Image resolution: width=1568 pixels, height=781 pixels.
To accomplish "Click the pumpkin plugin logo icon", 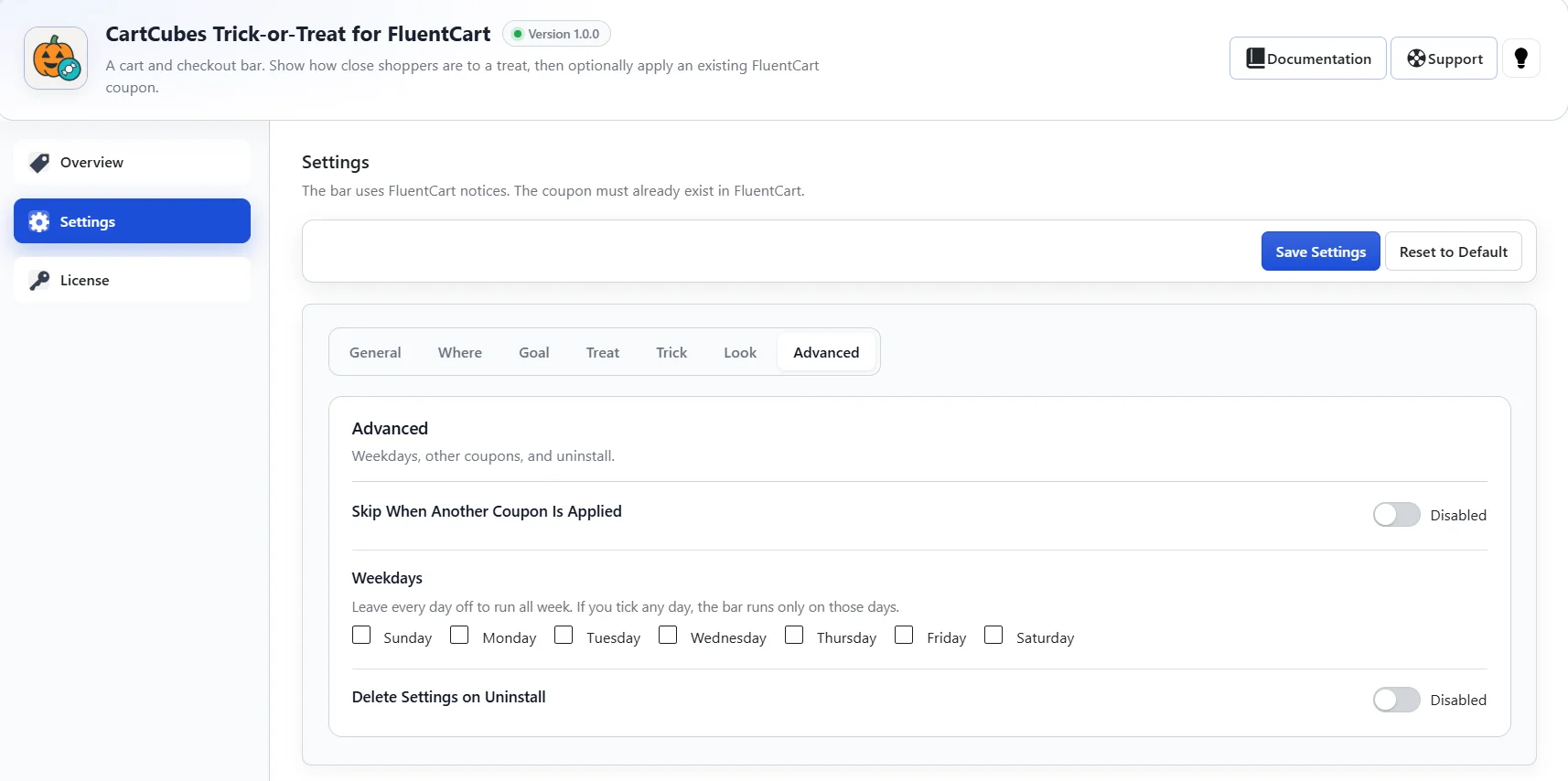I will coord(56,58).
